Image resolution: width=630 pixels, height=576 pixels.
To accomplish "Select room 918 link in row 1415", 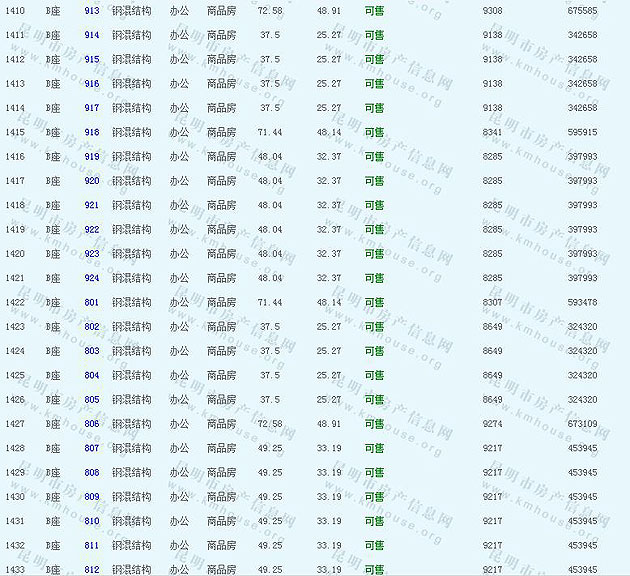I will coord(92,132).
